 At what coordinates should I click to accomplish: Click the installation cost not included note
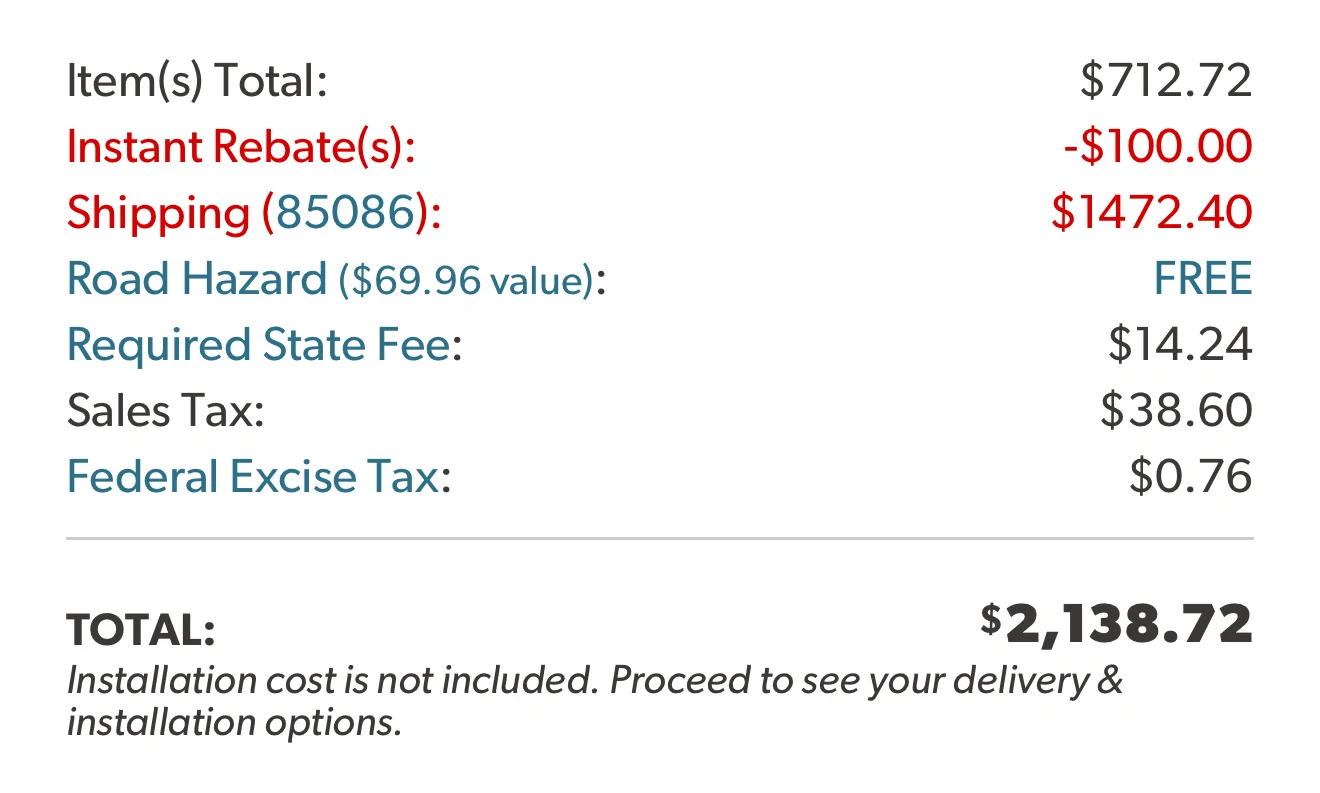595,701
